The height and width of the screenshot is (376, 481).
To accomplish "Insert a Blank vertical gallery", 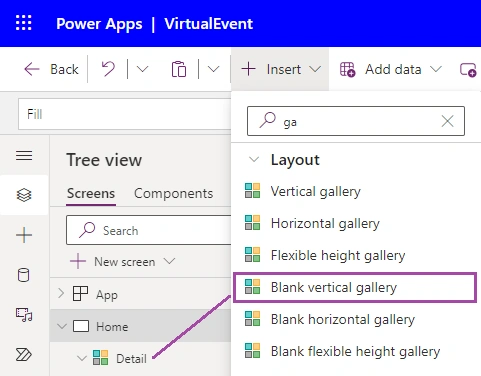I will (355, 287).
